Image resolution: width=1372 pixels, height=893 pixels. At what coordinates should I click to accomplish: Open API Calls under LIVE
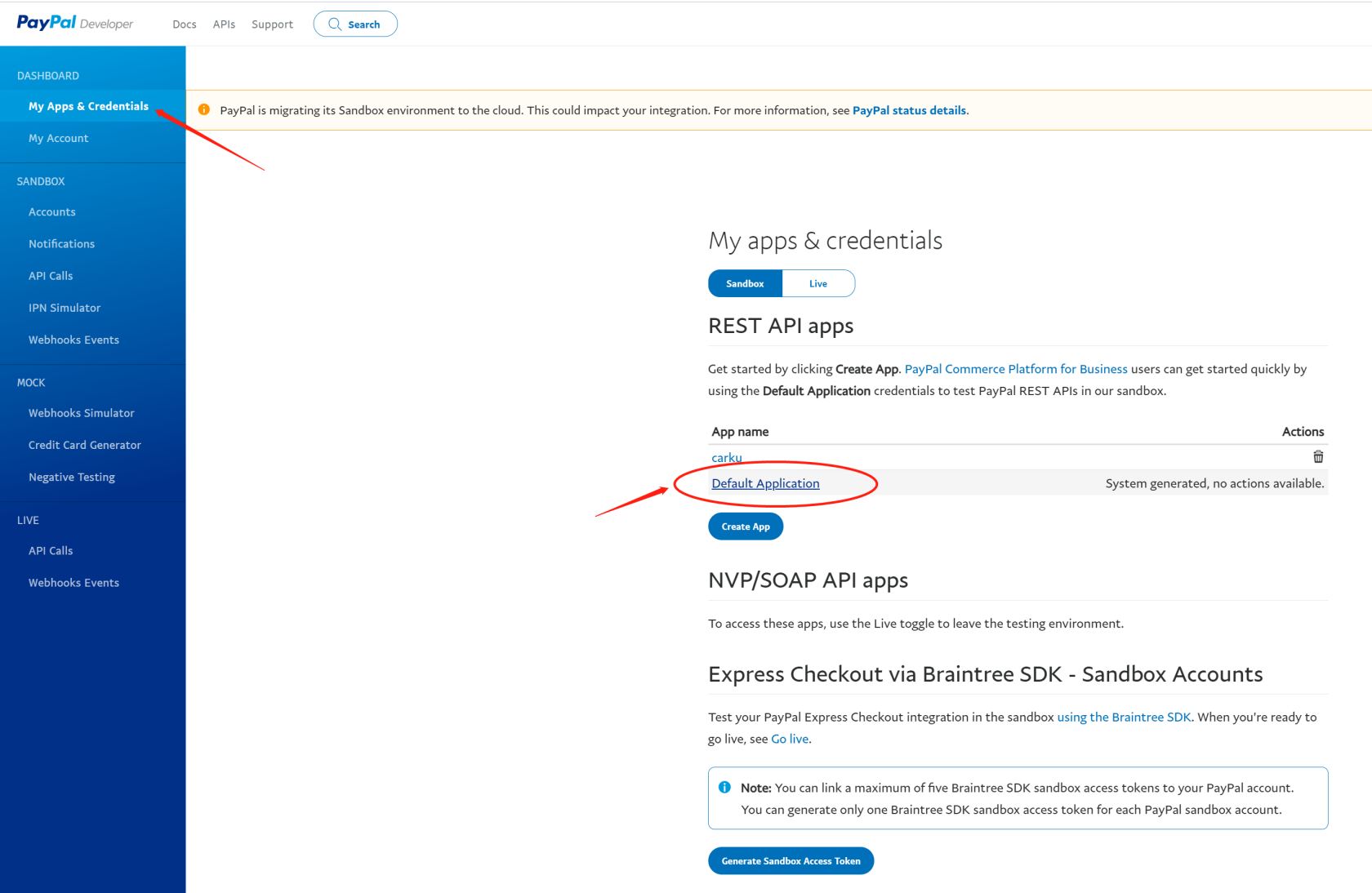tap(51, 550)
